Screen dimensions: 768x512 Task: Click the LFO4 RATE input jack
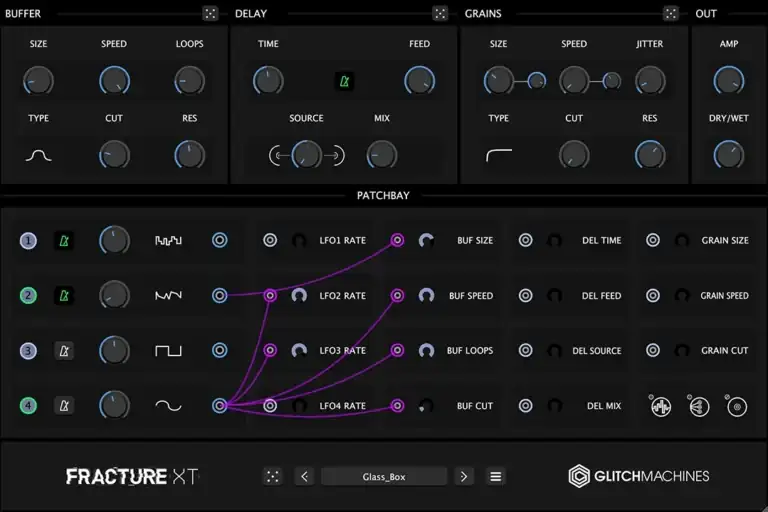pos(270,406)
